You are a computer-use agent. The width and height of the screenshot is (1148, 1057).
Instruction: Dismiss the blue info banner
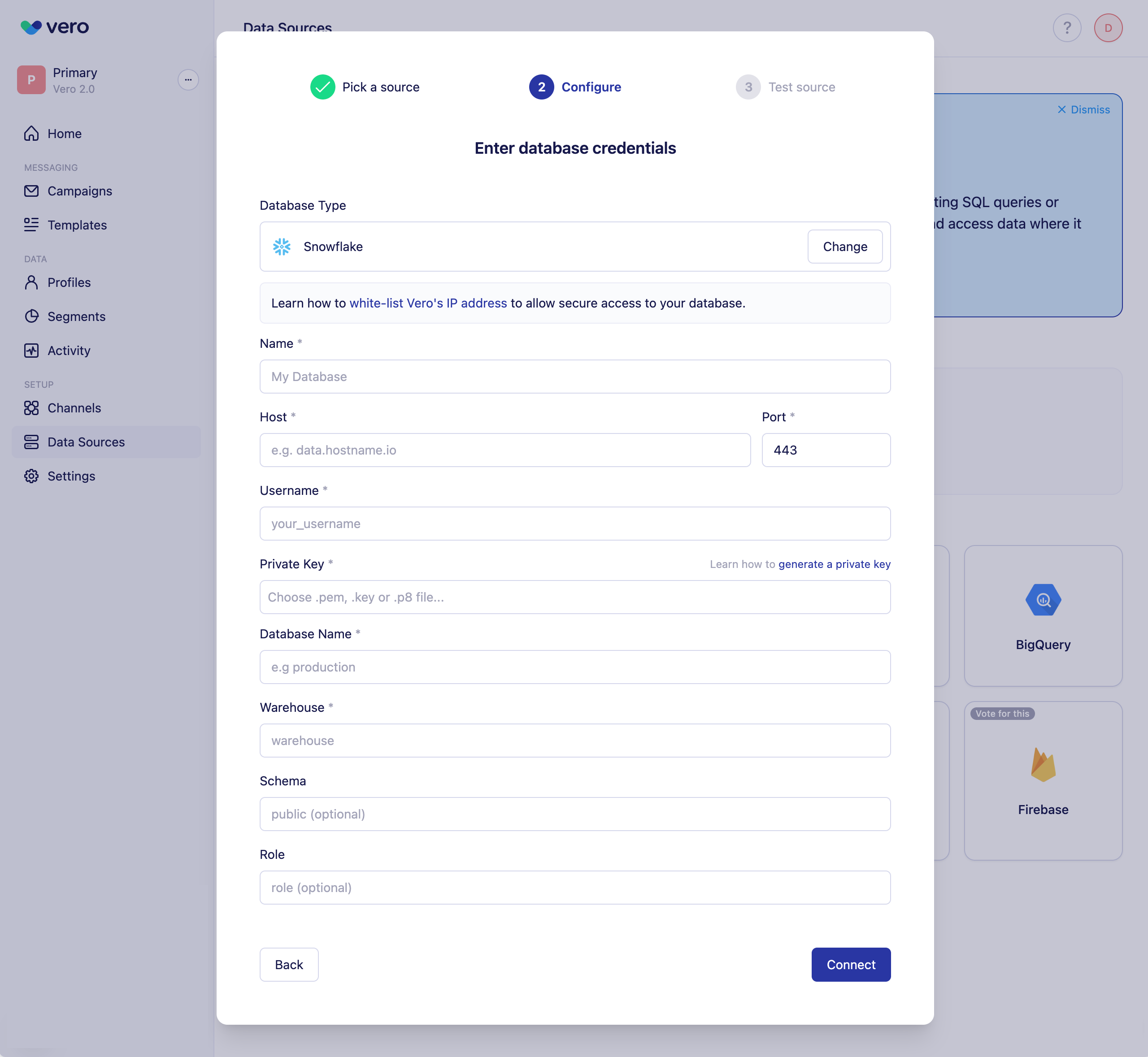pyautogui.click(x=1083, y=110)
